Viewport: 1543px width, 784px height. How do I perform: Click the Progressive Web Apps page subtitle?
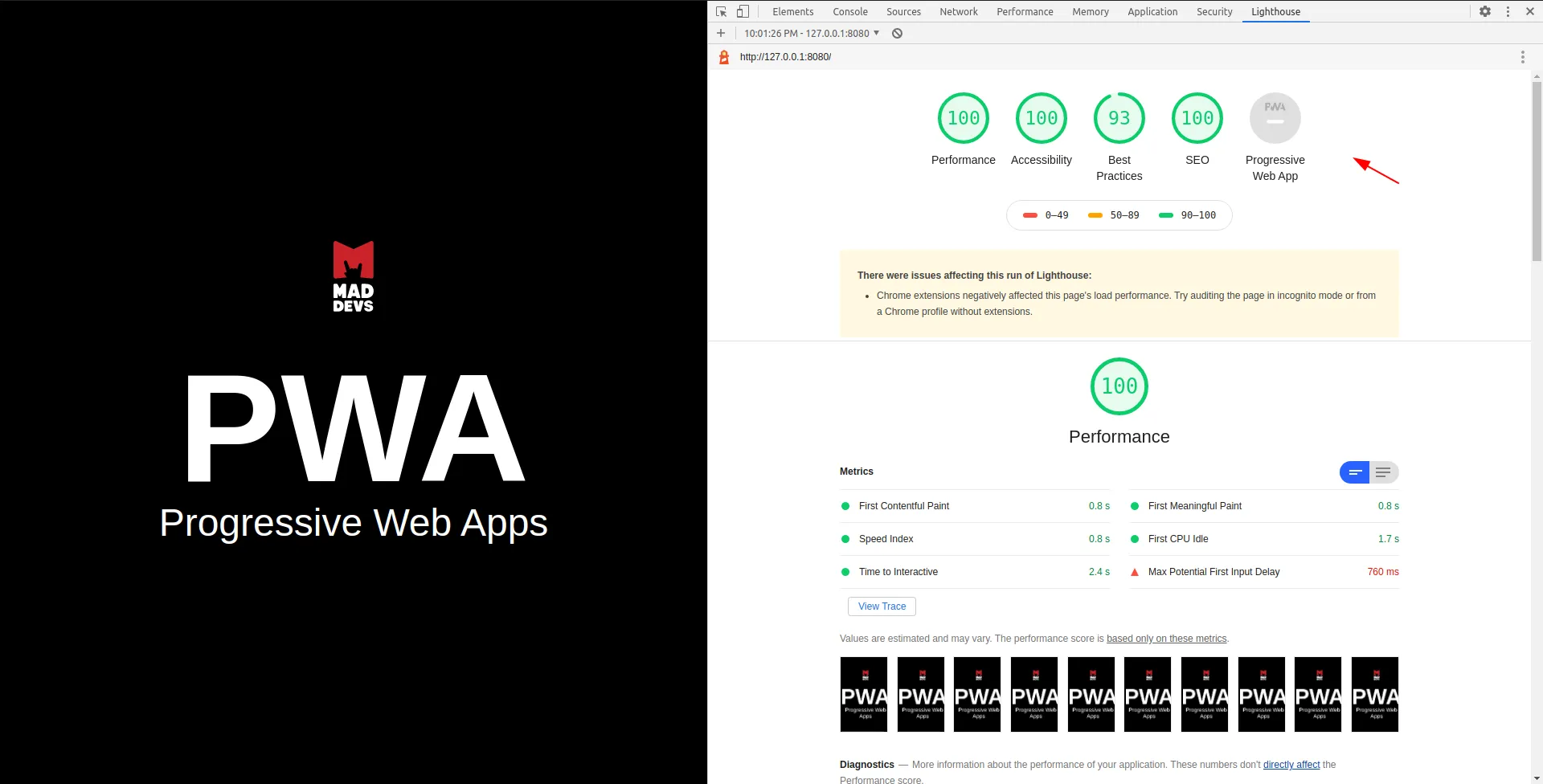[354, 523]
